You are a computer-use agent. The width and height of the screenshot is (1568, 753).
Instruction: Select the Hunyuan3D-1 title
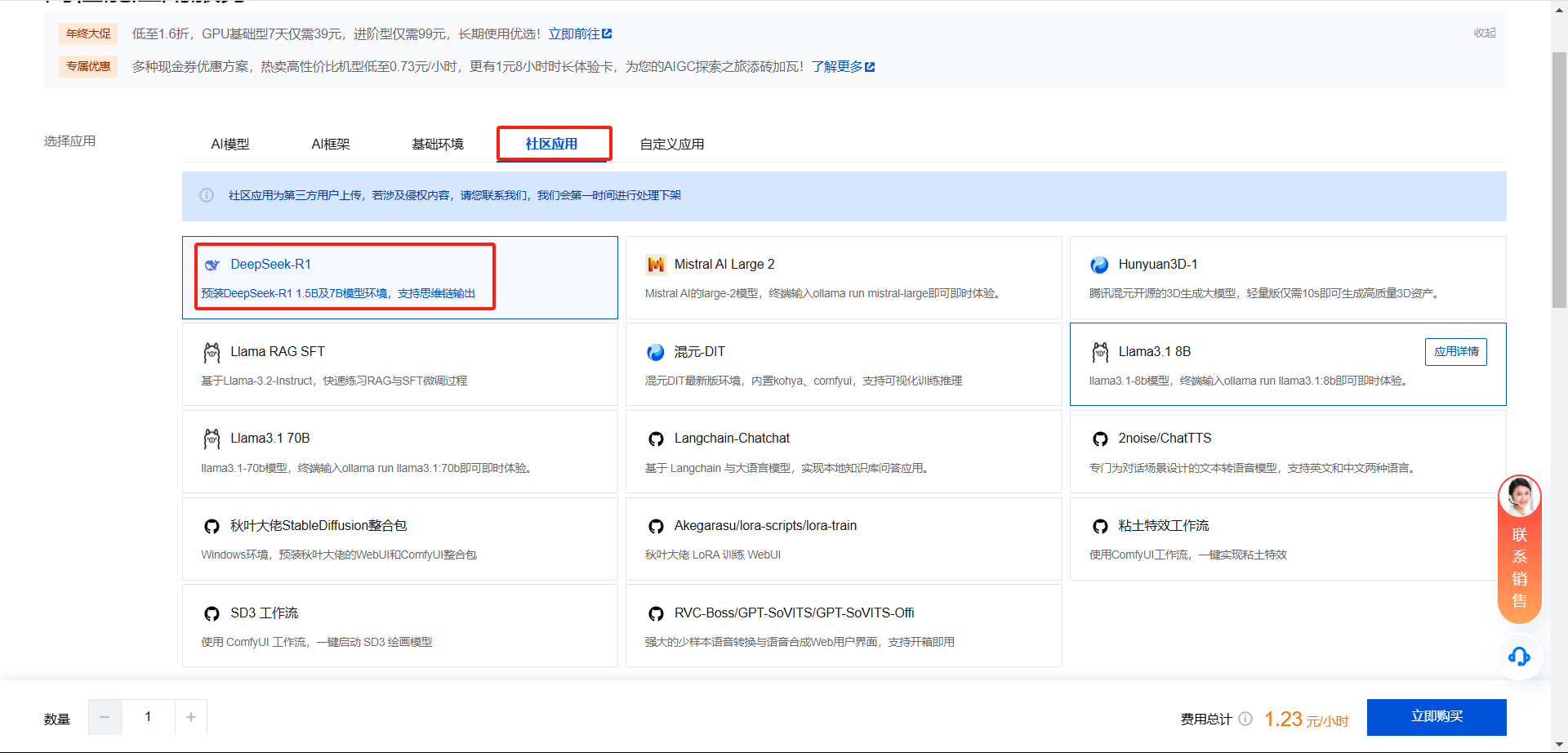click(x=1158, y=265)
